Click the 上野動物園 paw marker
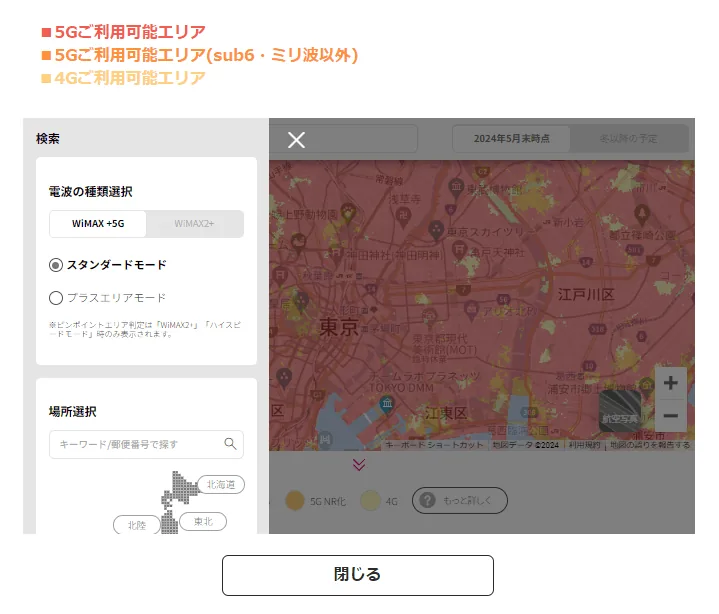 pyautogui.click(x=348, y=213)
